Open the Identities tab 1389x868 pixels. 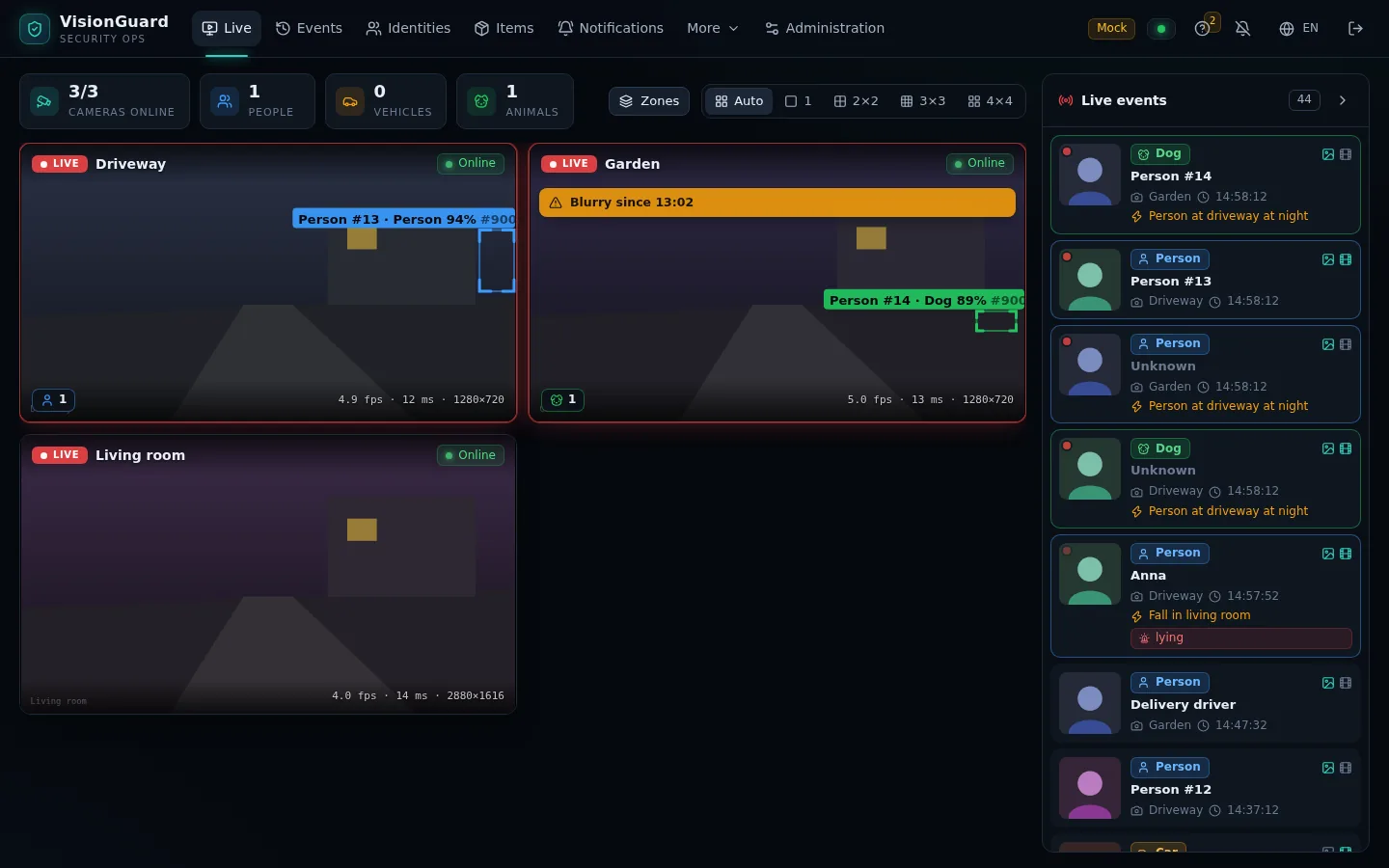408,29
